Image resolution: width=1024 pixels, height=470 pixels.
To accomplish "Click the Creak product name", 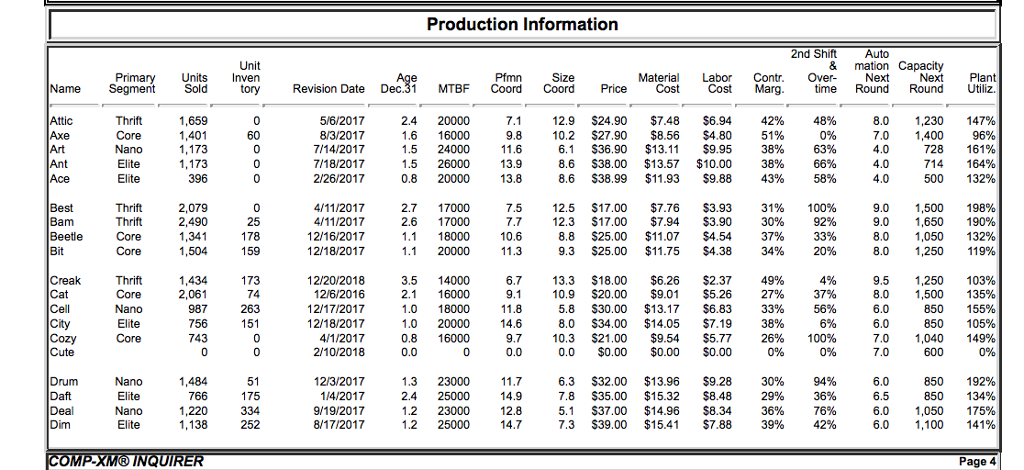I will (x=65, y=281).
